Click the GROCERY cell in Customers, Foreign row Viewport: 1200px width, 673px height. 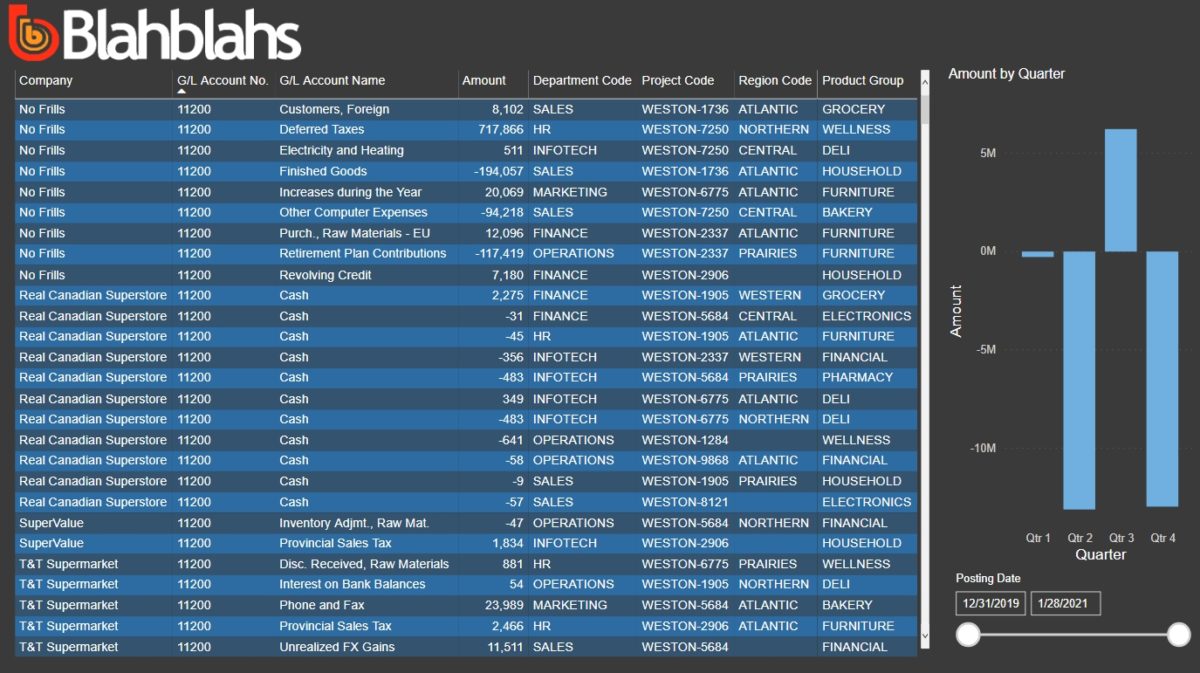pyautogui.click(x=853, y=109)
